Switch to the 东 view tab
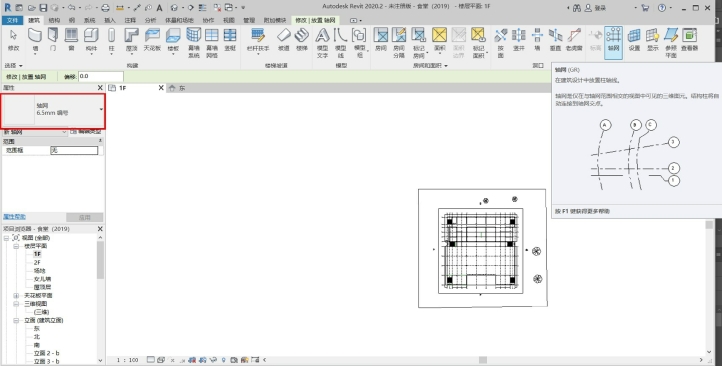722x366 pixels. pyautogui.click(x=182, y=88)
